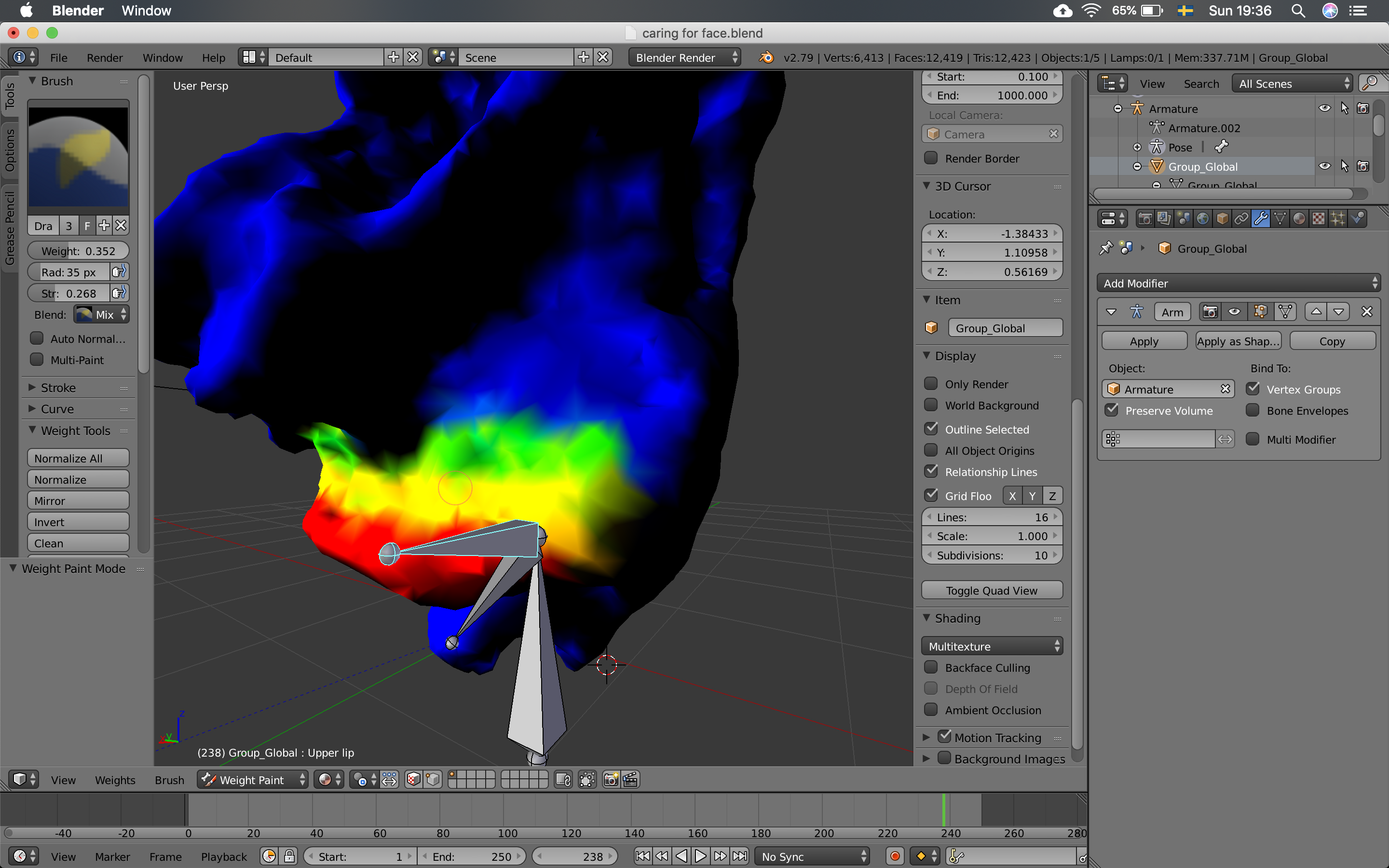The height and width of the screenshot is (868, 1389).
Task: Click the outliner filter search magnifier icon
Action: [x=1370, y=83]
